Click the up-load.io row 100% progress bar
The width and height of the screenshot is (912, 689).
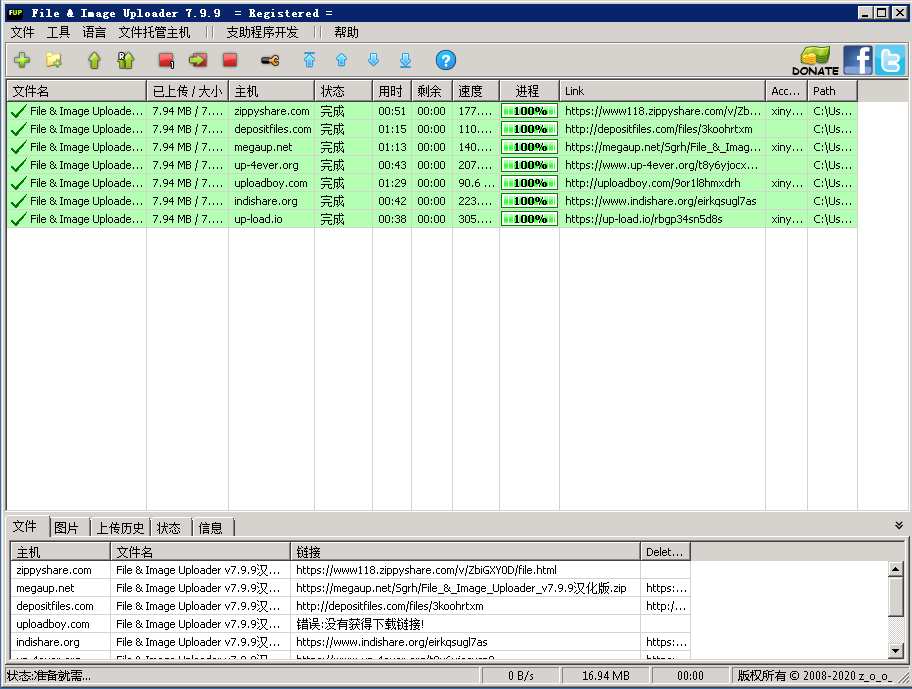pyautogui.click(x=529, y=219)
